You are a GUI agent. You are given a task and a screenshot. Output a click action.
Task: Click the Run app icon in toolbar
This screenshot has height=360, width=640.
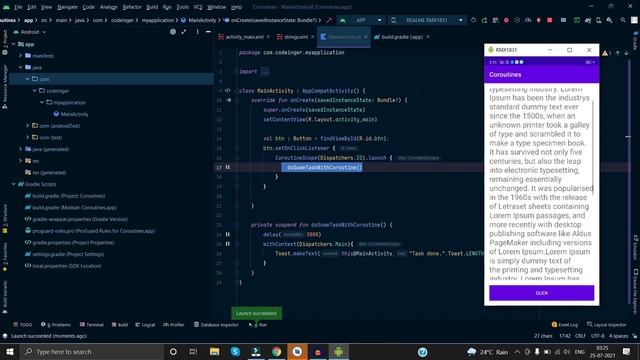coord(473,20)
